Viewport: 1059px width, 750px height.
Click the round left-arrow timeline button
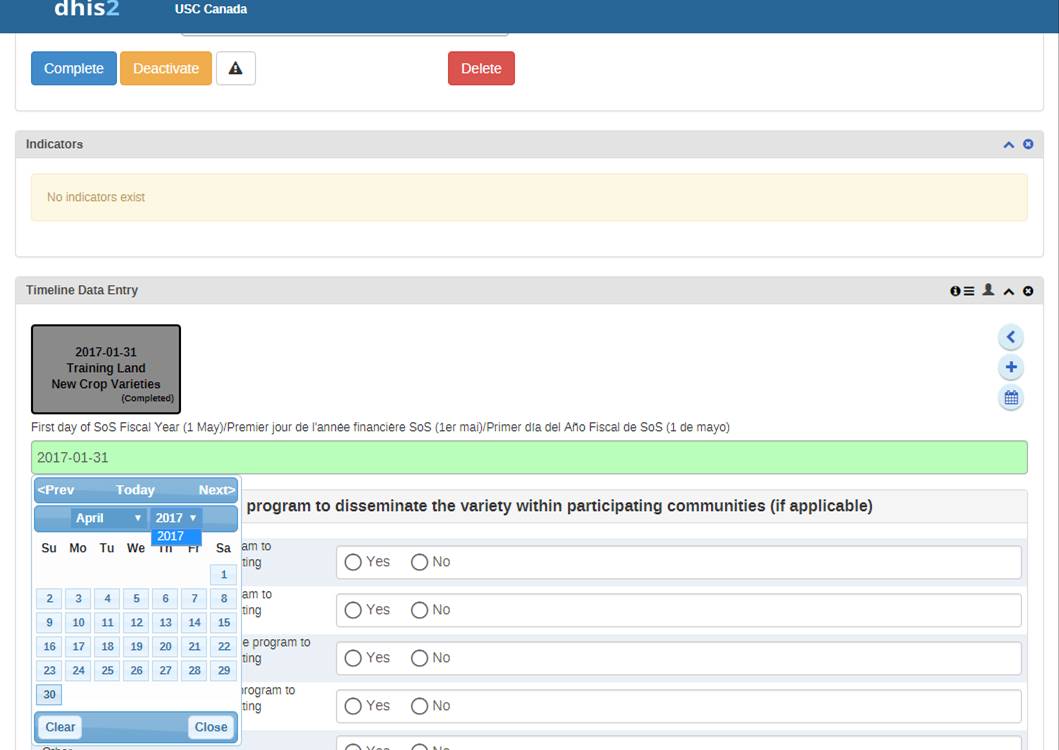(1011, 337)
